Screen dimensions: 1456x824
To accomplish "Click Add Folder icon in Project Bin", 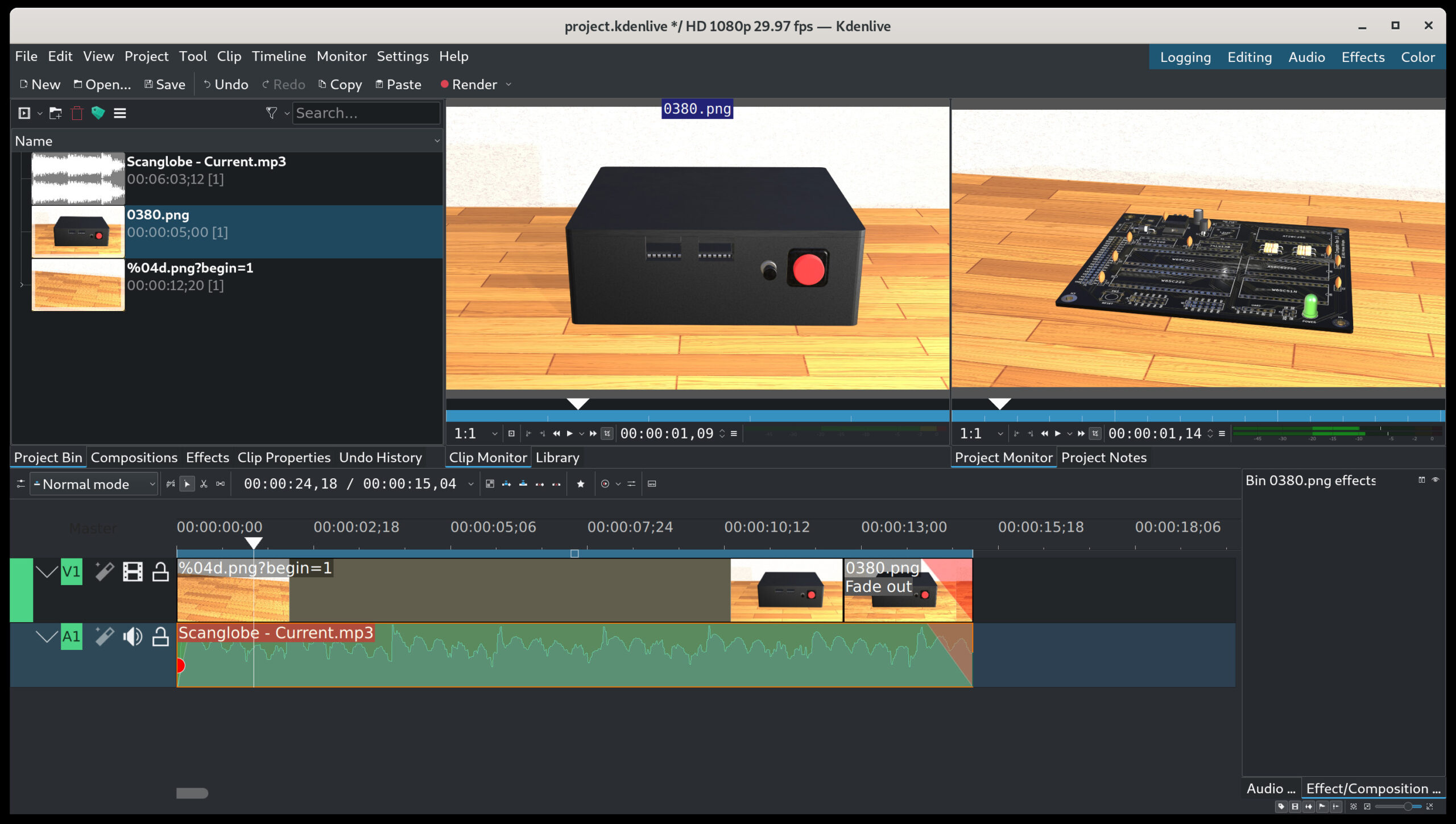I will [x=55, y=113].
